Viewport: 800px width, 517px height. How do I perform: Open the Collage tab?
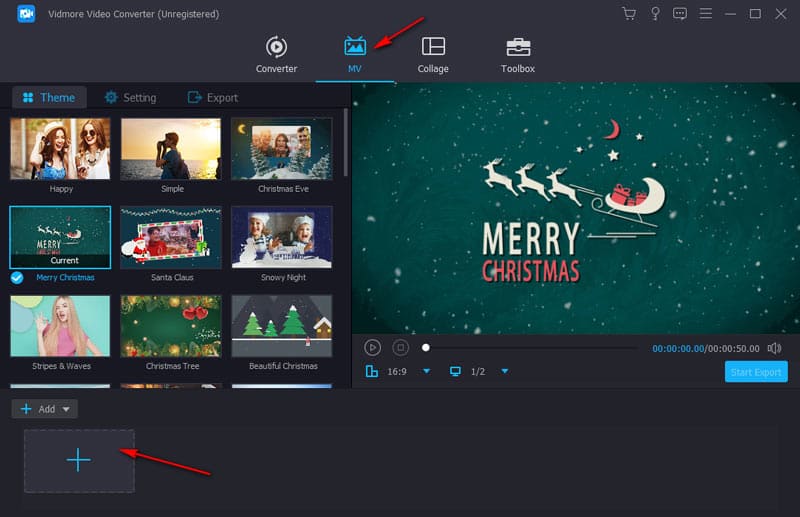(433, 55)
